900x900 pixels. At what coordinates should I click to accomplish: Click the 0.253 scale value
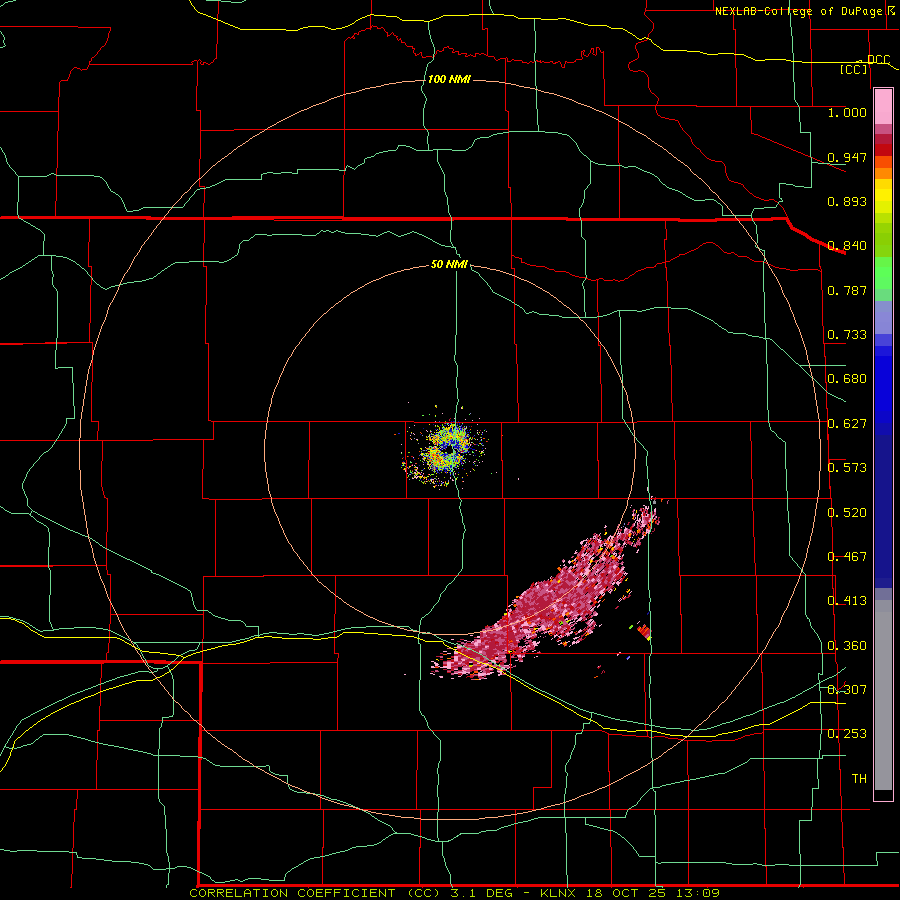[847, 734]
